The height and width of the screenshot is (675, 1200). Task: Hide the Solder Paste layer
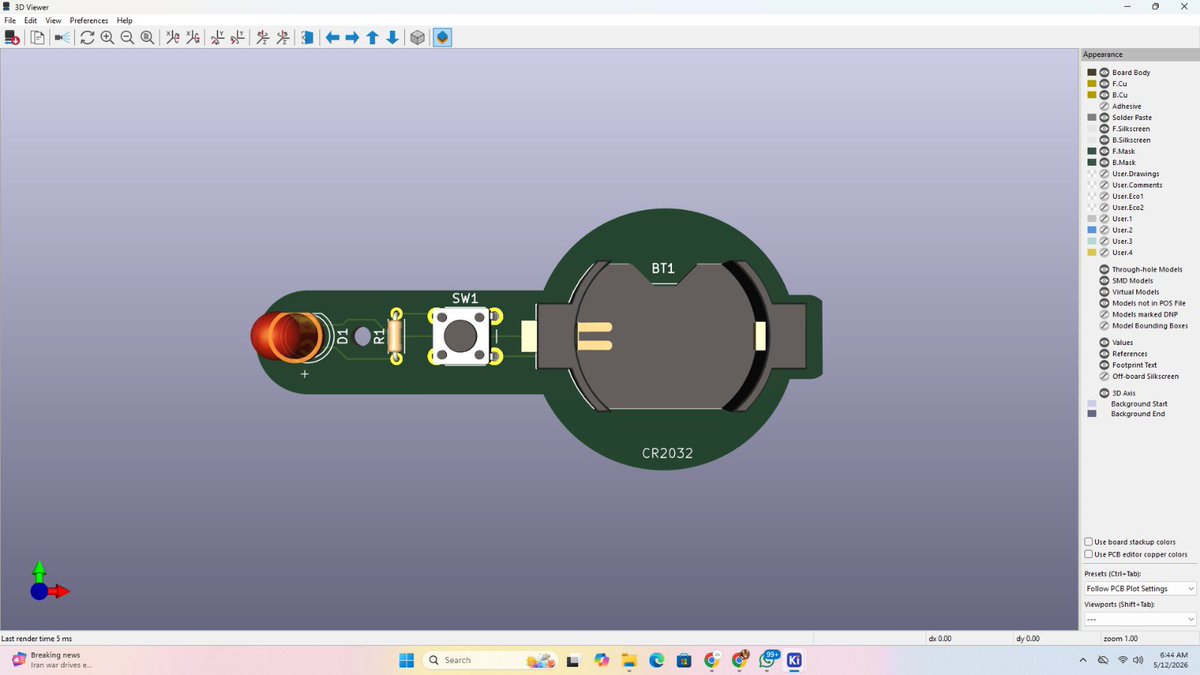(1105, 118)
